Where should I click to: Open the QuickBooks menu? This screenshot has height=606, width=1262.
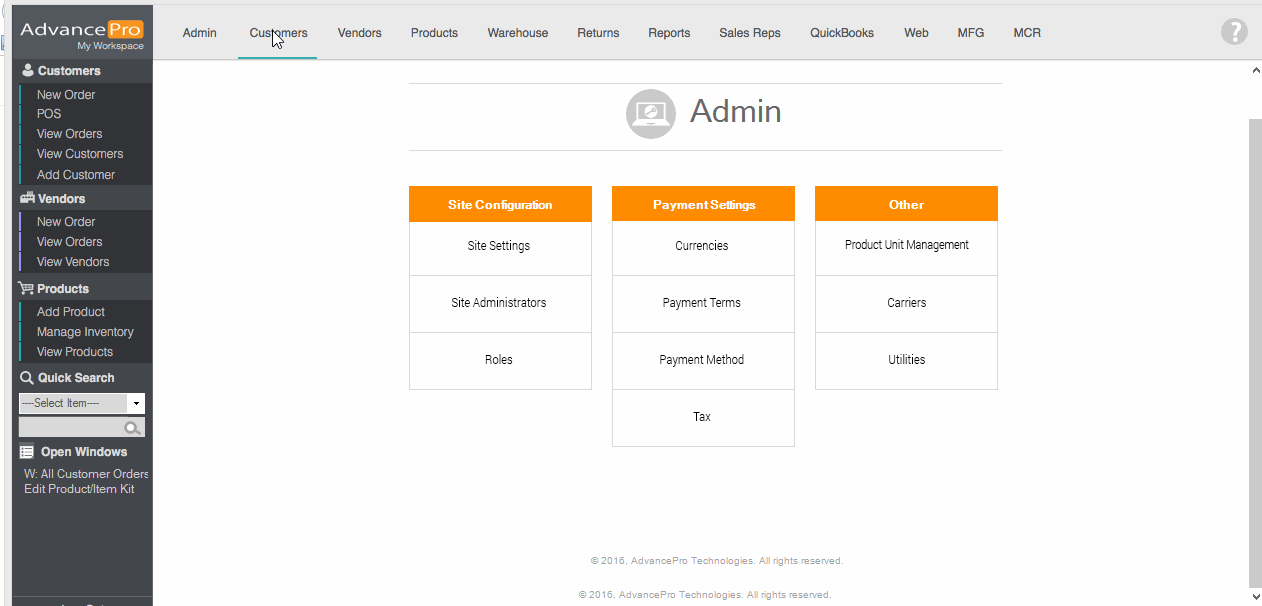[841, 33]
